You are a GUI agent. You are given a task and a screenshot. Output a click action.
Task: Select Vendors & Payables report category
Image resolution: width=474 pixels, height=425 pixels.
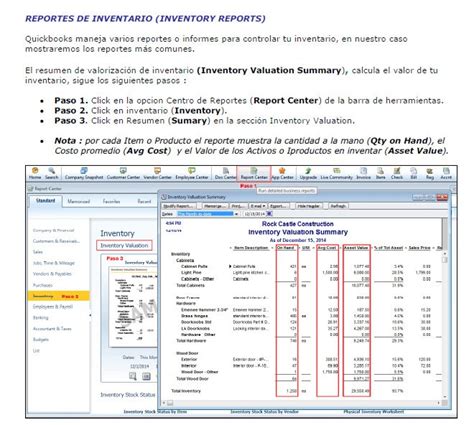click(52, 274)
